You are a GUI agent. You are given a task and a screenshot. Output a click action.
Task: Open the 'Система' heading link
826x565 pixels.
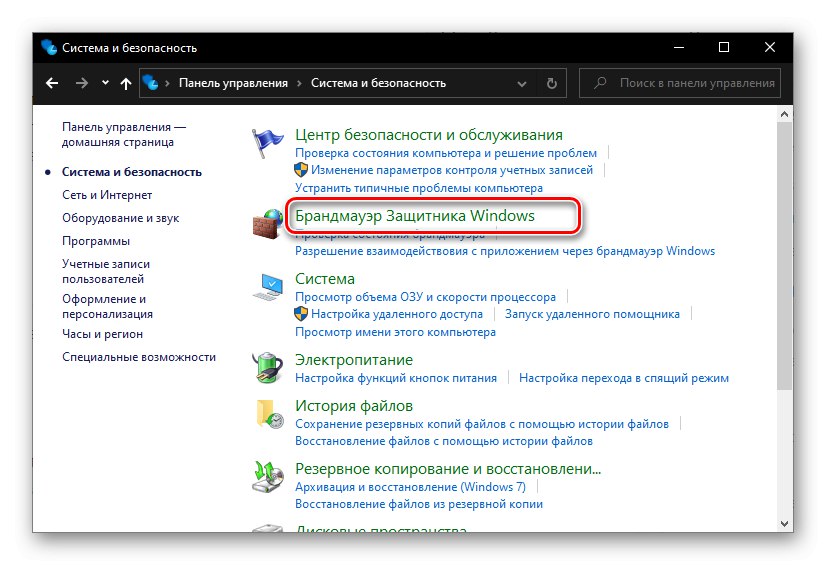point(325,279)
